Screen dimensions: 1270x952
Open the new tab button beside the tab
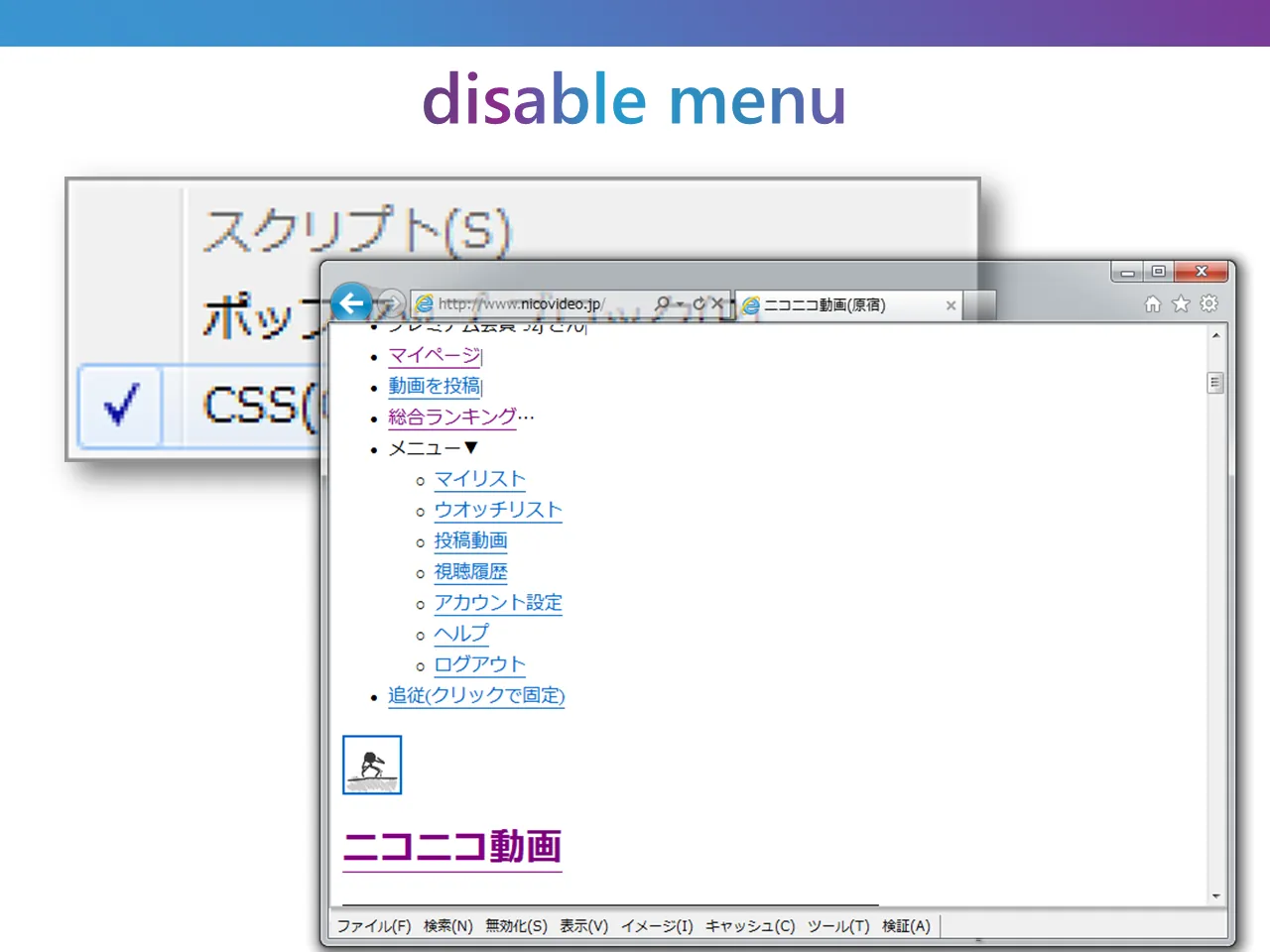(979, 305)
